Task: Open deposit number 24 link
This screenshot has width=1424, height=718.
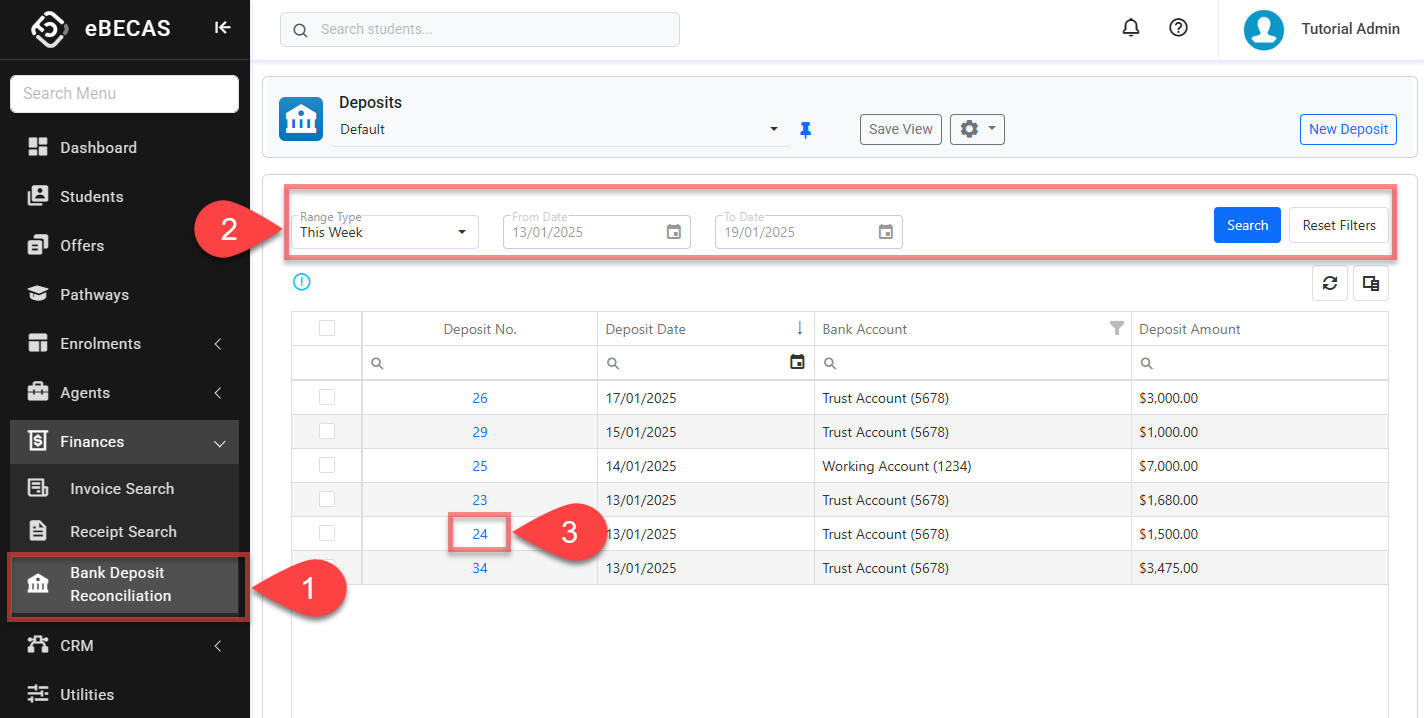Action: 480,534
